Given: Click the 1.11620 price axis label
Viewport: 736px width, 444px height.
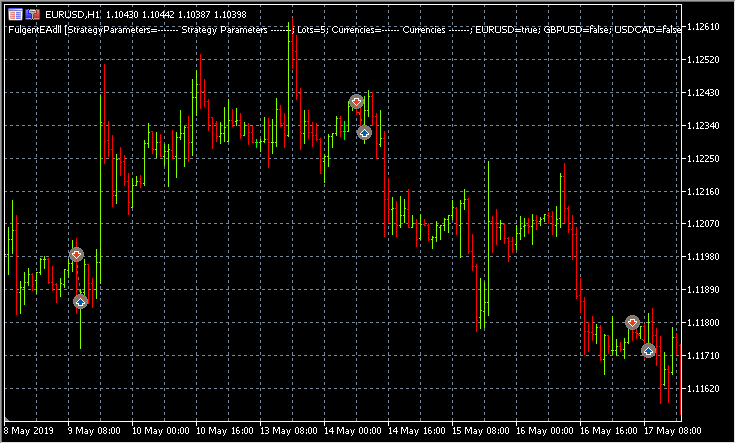Looking at the screenshot, I should click(x=708, y=388).
